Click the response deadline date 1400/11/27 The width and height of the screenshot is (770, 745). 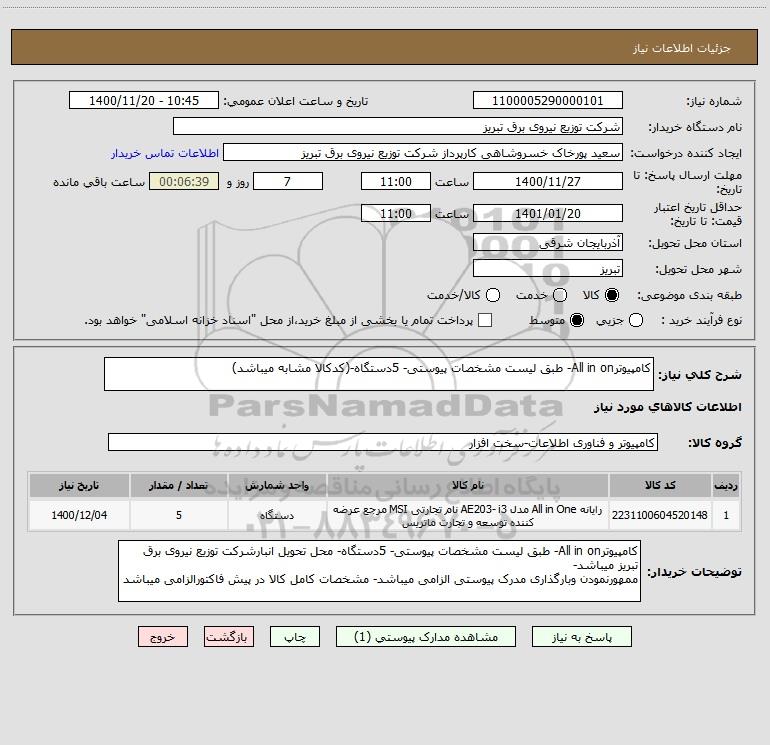tap(548, 181)
